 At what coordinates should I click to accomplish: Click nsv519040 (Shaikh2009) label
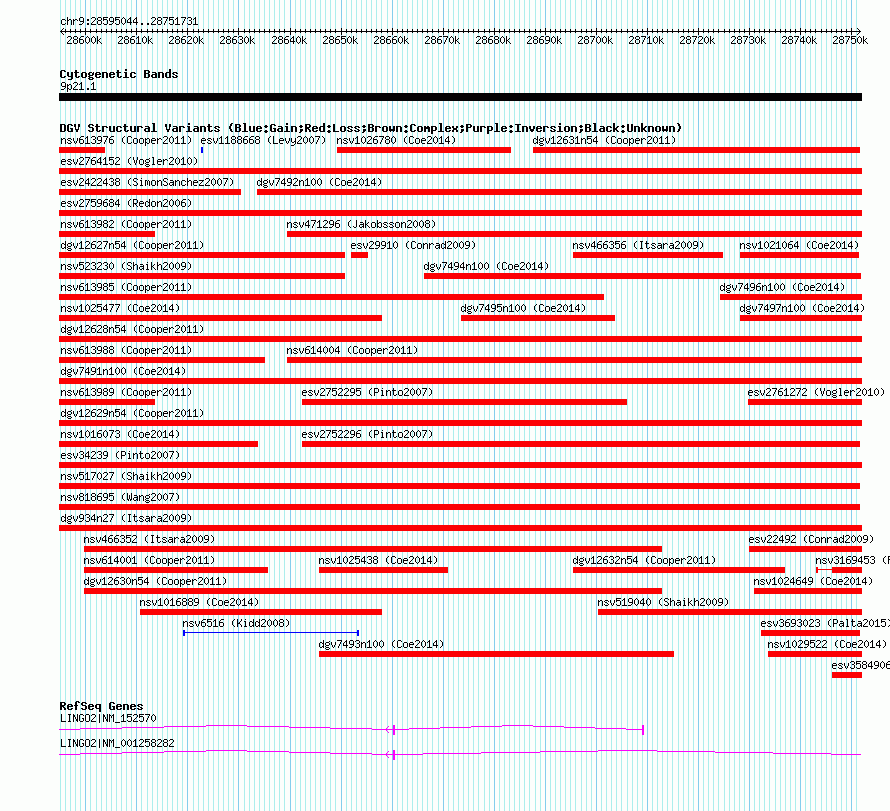tap(664, 602)
